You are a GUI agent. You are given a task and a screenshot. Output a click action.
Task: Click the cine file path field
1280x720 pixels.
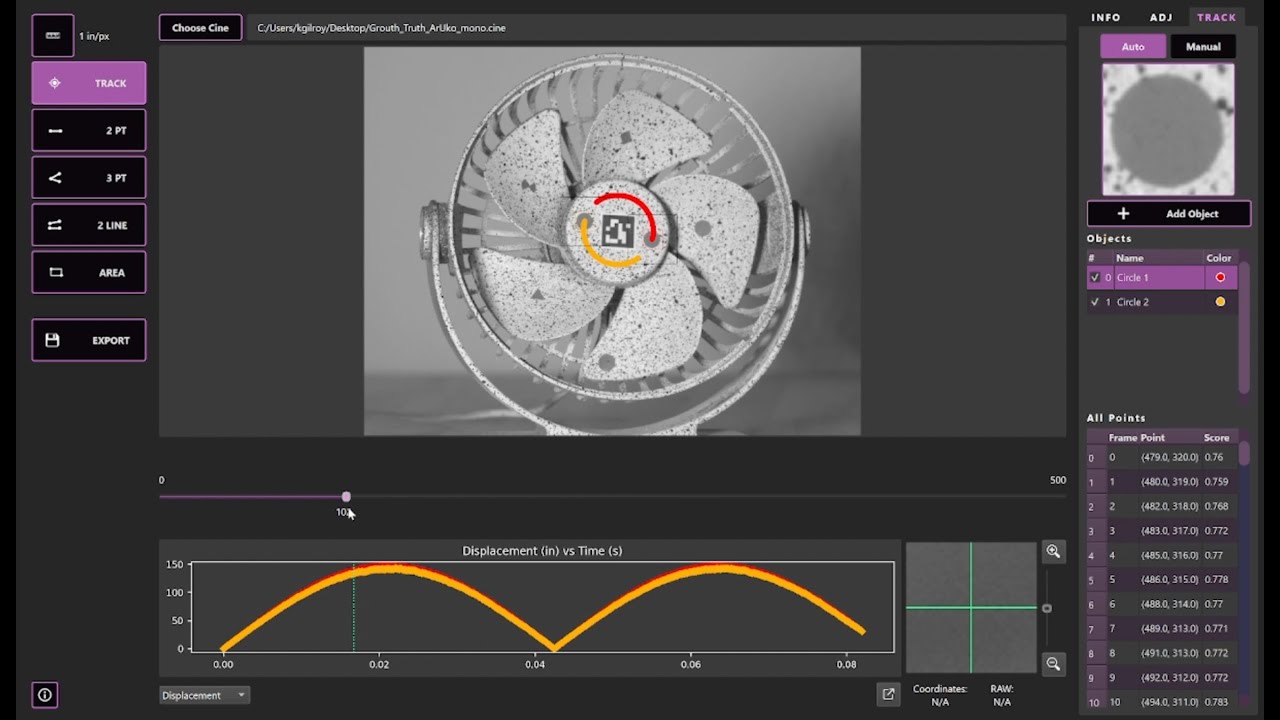[x=658, y=28]
